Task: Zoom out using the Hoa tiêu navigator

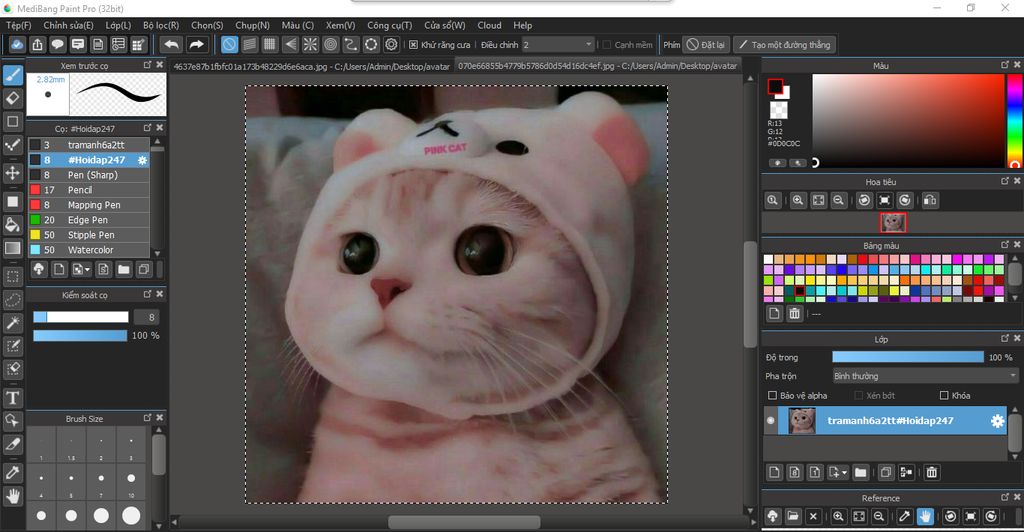Action: (839, 200)
